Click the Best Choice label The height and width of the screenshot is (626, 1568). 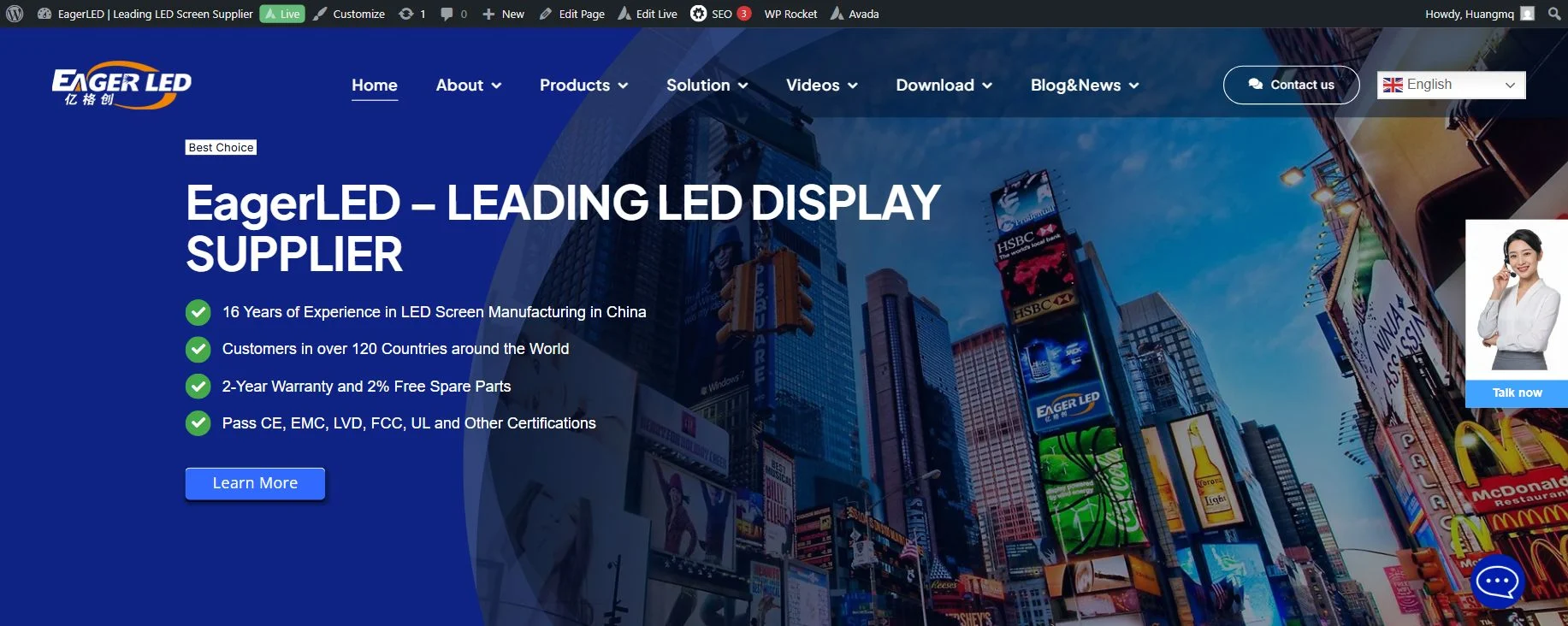pyautogui.click(x=221, y=147)
